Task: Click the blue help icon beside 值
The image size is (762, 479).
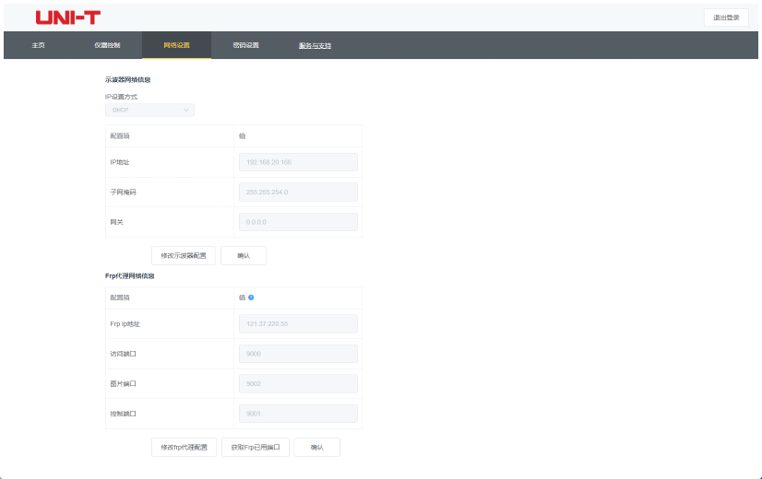Action: 251,297
